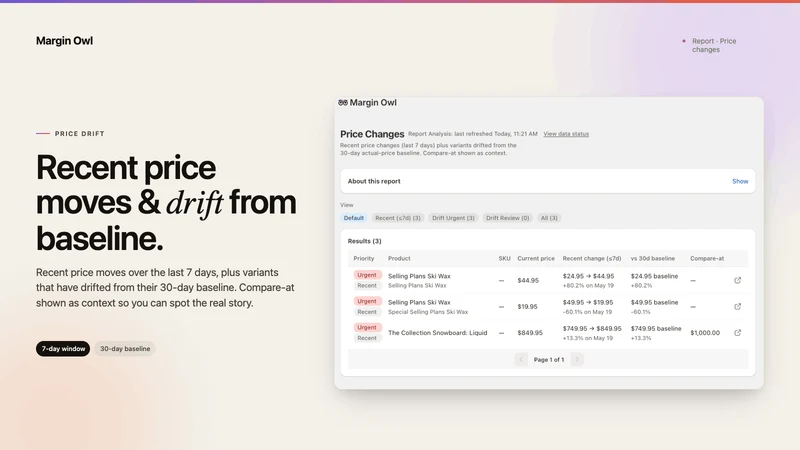Go to next results page arrow
Viewport: 800px width, 450px height.
point(577,360)
